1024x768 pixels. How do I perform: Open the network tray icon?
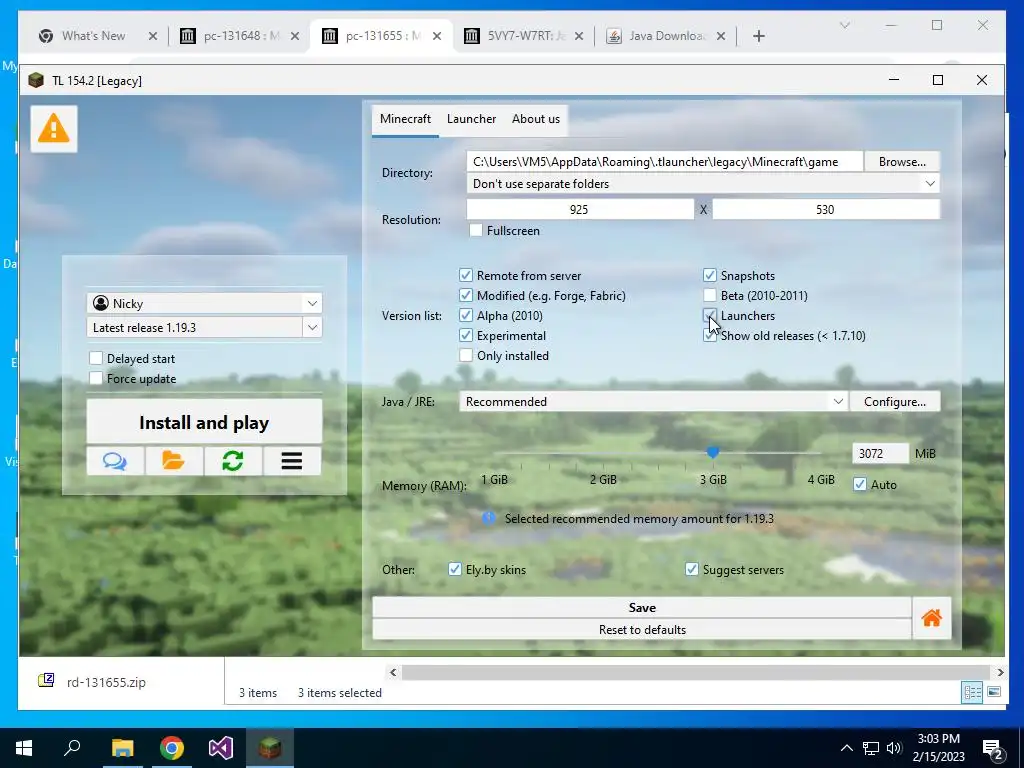[x=871, y=748]
